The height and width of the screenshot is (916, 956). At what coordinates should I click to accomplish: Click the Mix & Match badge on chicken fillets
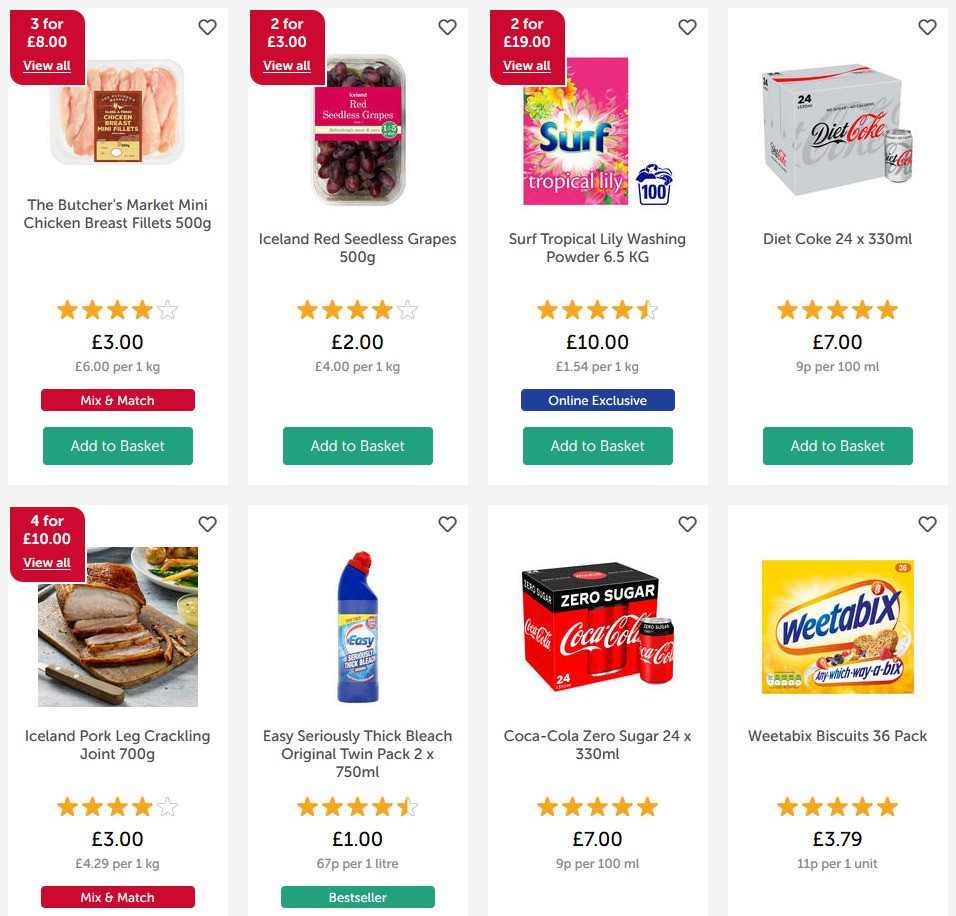(117, 400)
